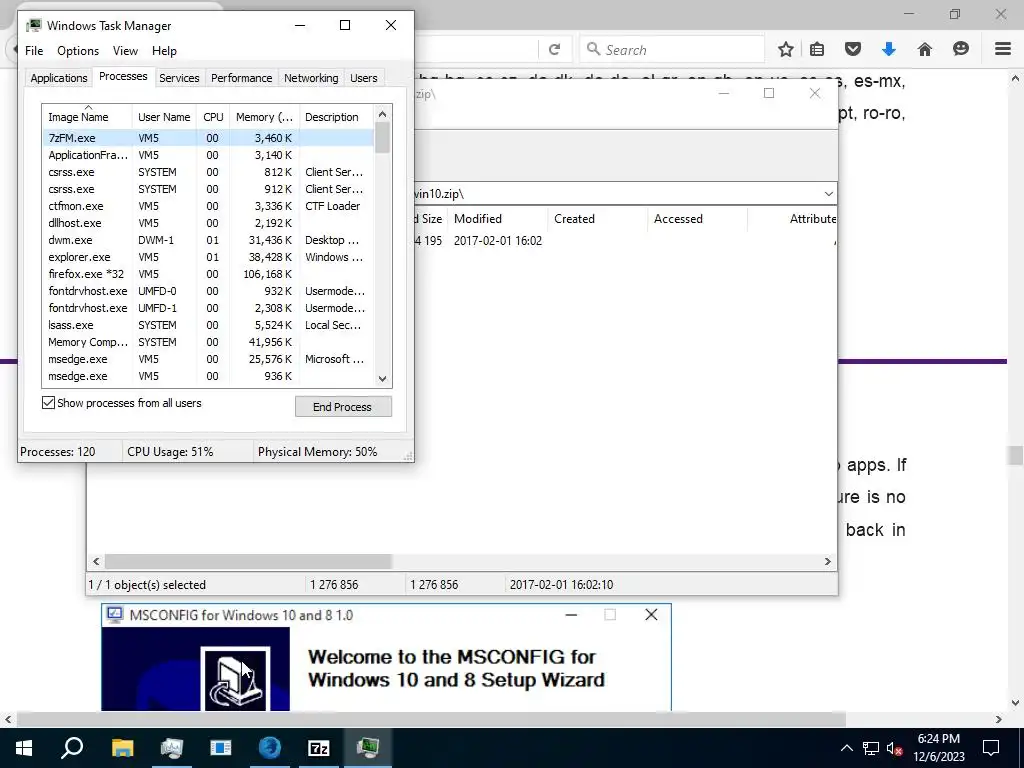Open the Help menu in Task Manager
Image resolution: width=1024 pixels, height=768 pixels.
tap(165, 51)
